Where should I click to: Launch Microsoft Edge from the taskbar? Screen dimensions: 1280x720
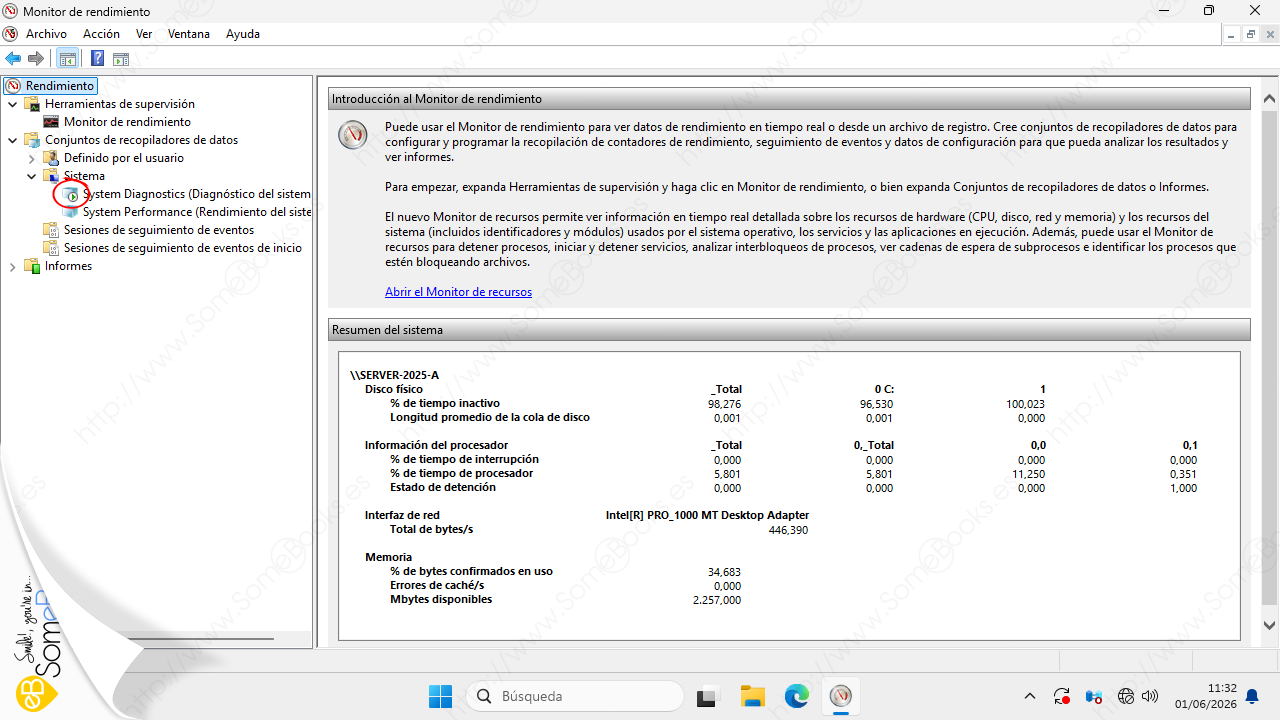click(797, 696)
